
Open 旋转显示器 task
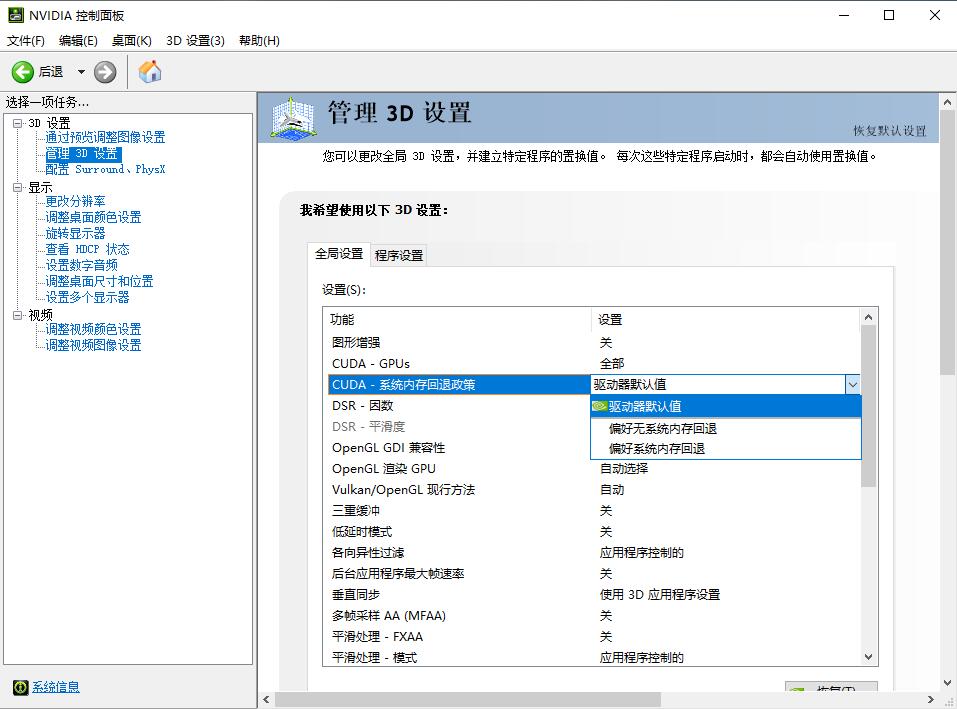click(75, 233)
